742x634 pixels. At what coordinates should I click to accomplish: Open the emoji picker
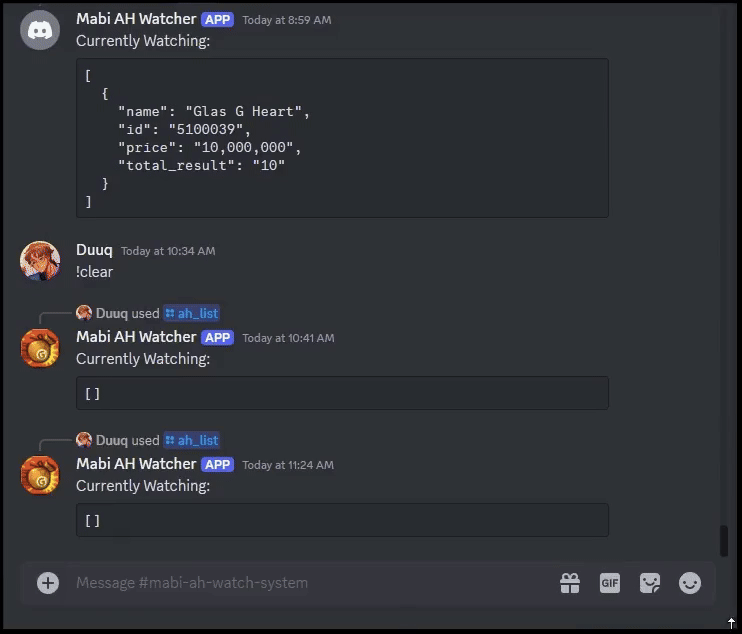690,583
